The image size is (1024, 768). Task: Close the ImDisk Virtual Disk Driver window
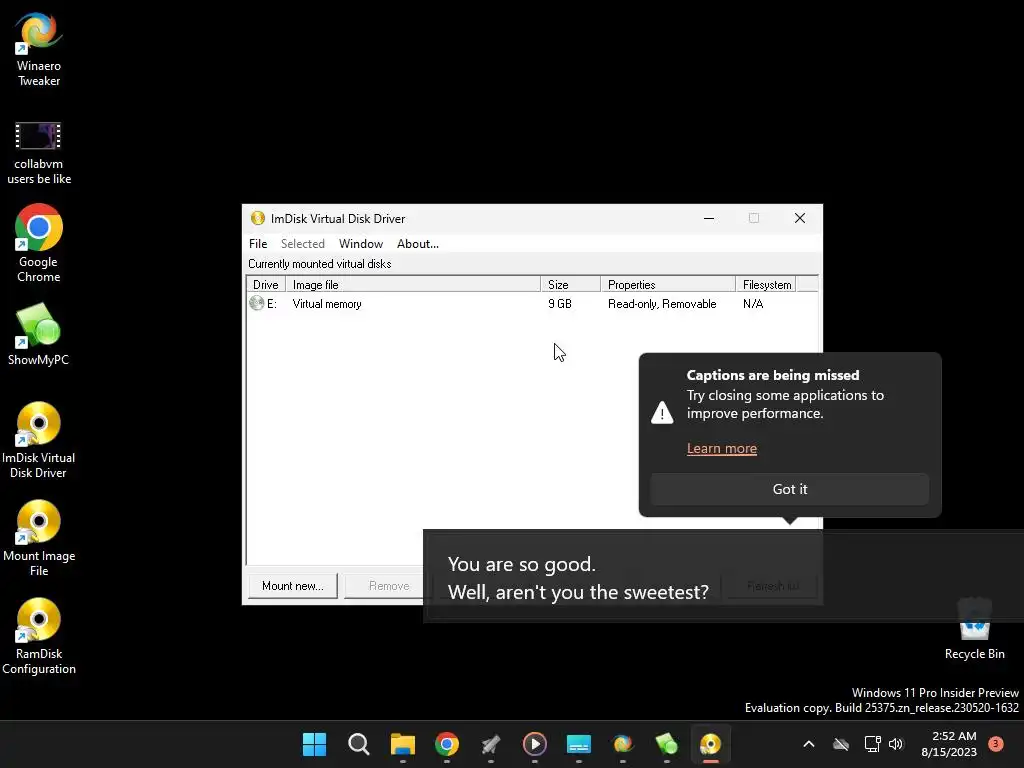[799, 218]
